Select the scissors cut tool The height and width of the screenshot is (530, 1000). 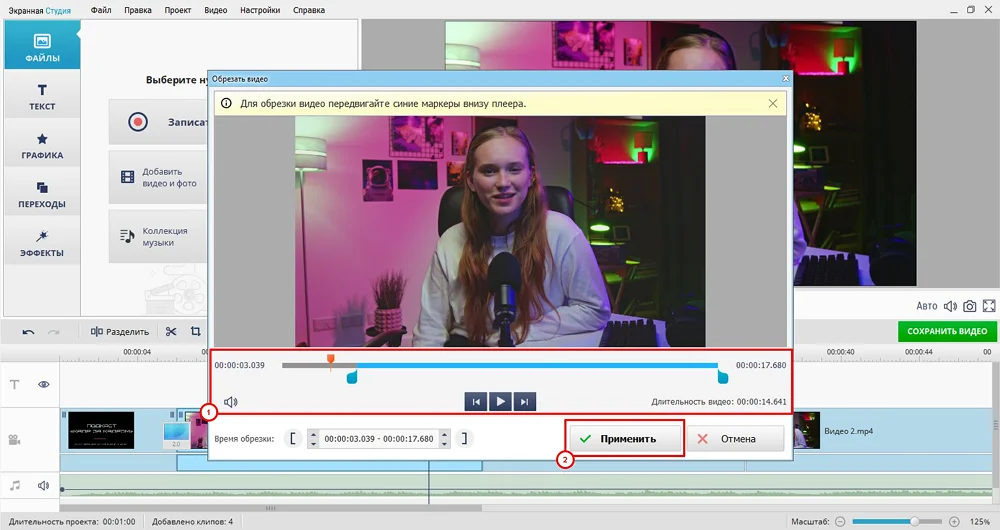(x=171, y=332)
